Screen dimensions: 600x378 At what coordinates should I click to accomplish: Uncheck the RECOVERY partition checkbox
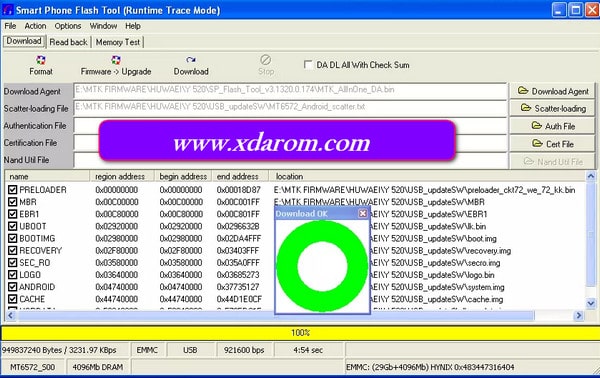(13, 251)
